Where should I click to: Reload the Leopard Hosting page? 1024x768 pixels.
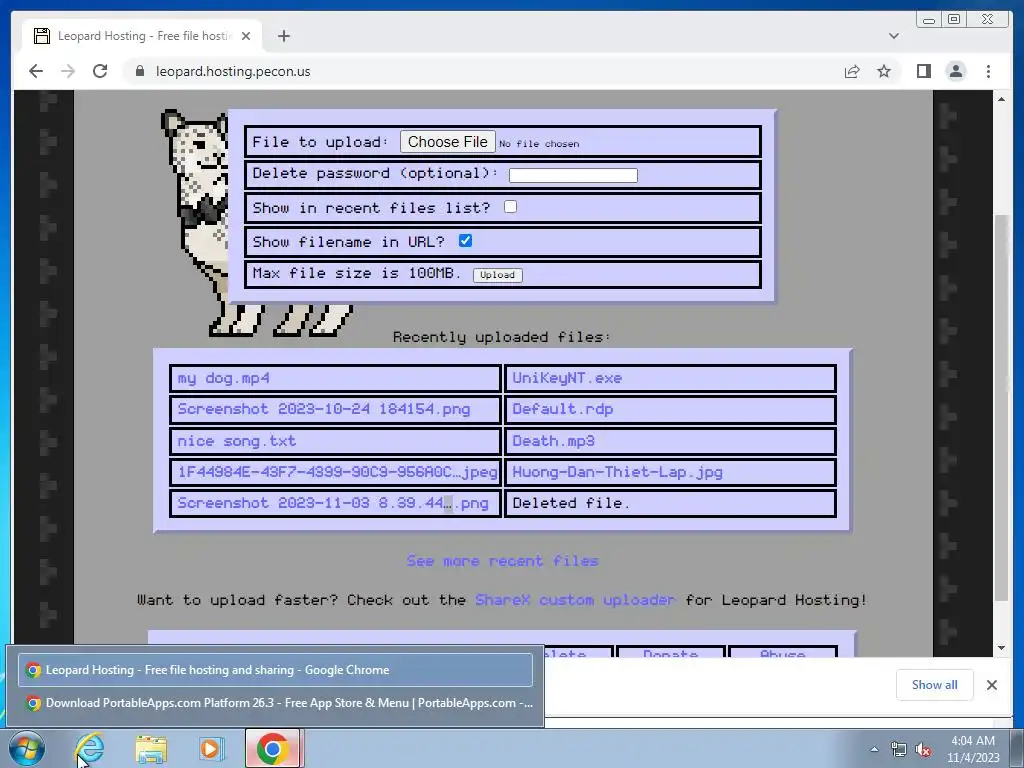100,71
